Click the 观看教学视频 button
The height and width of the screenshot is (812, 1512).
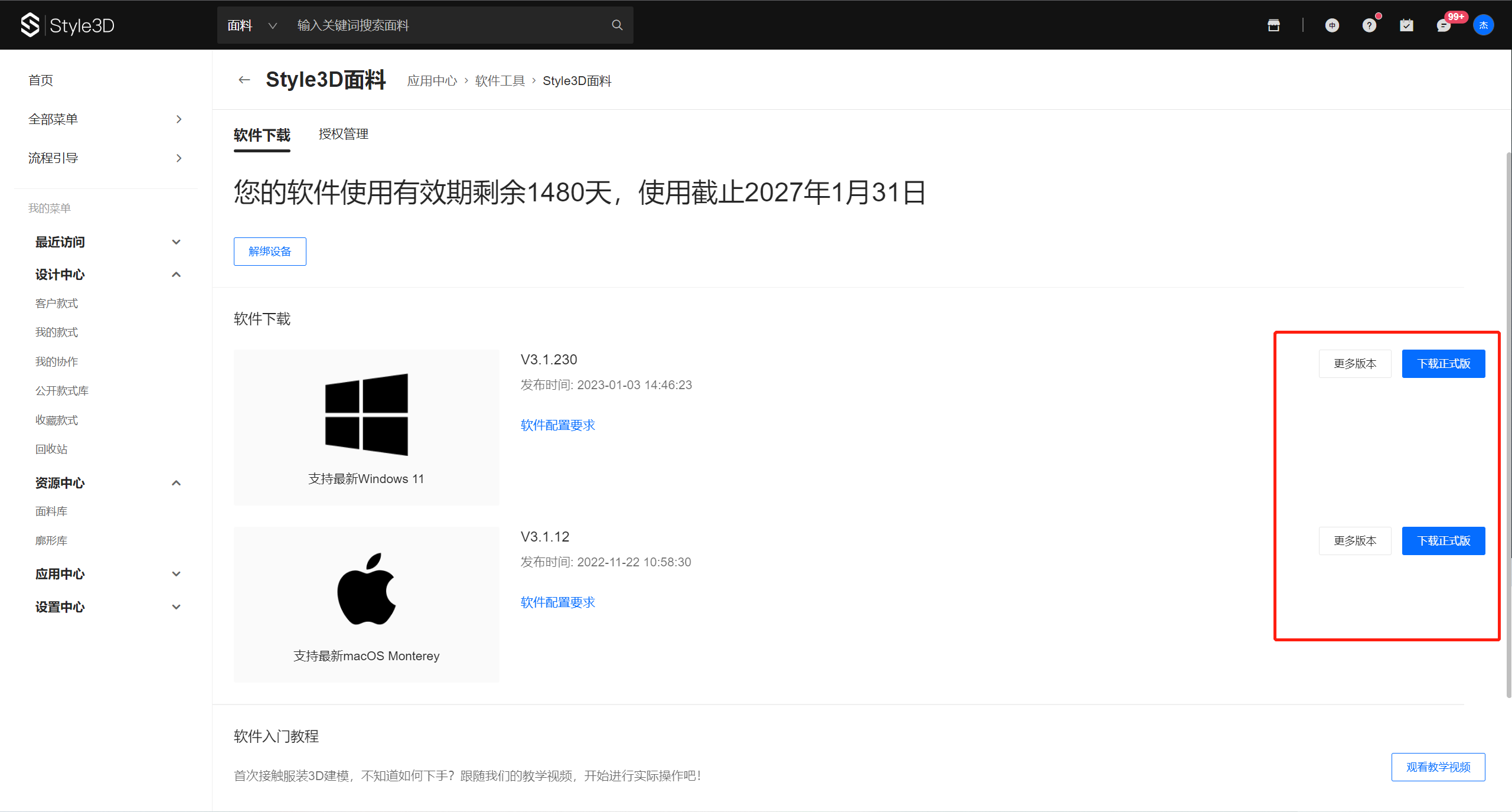[x=1438, y=767]
